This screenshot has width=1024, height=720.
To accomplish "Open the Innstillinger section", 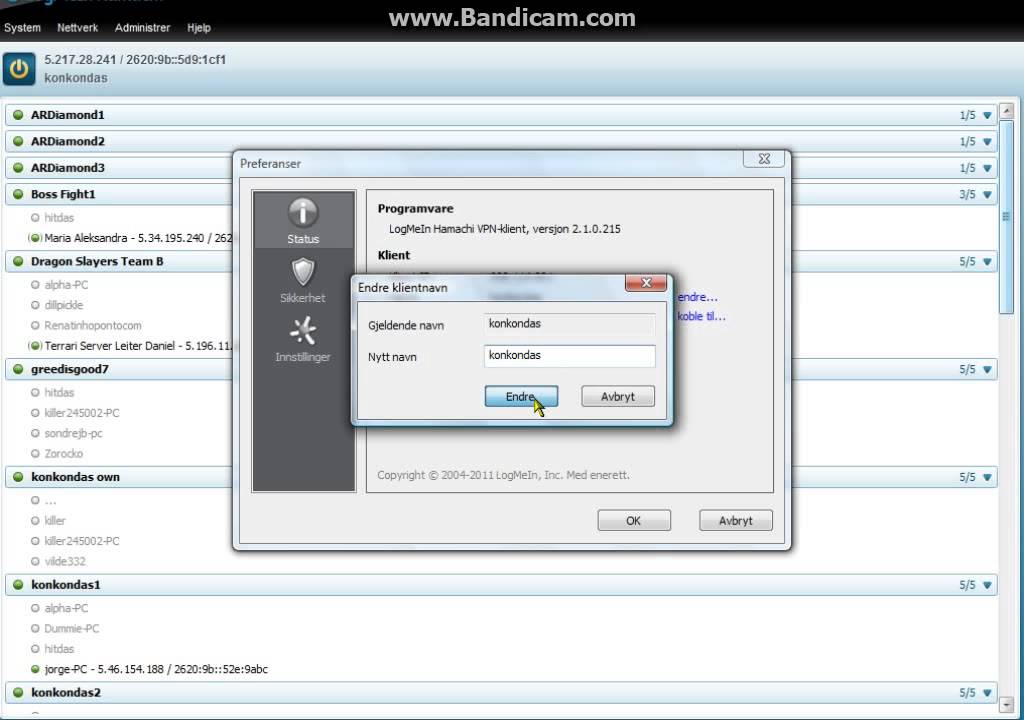I will coord(303,340).
